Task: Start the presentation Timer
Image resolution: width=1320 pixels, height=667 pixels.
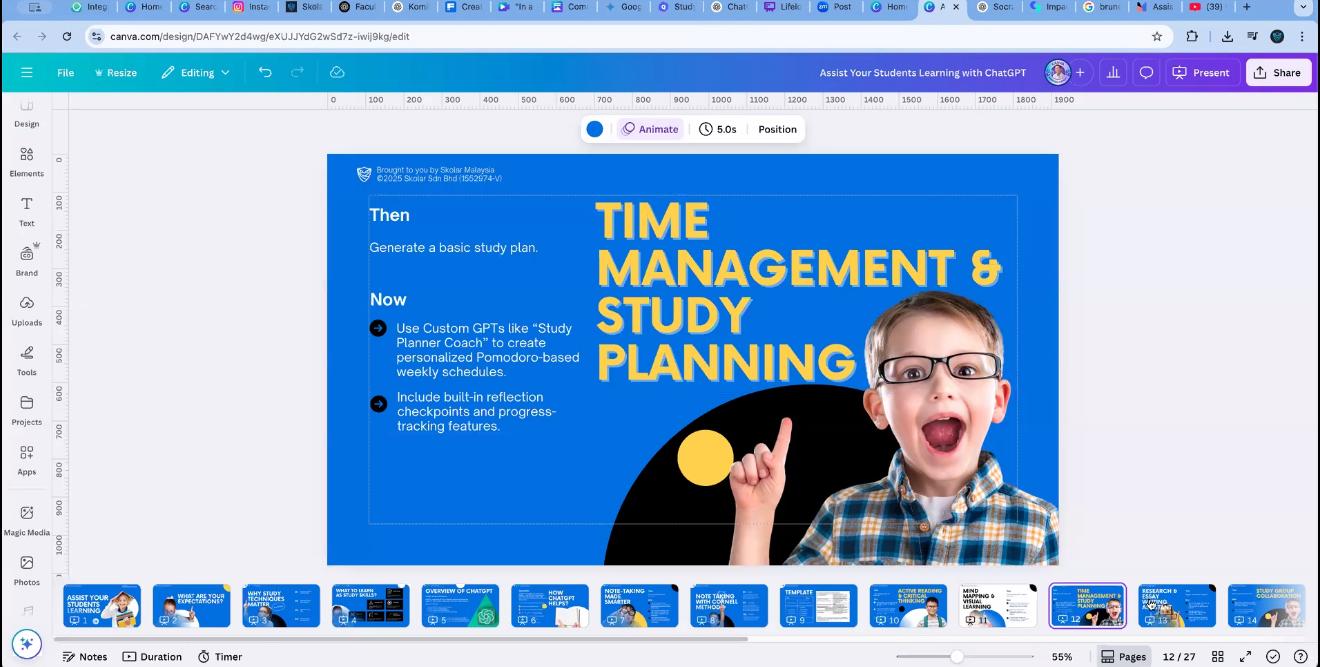Action: 220,657
